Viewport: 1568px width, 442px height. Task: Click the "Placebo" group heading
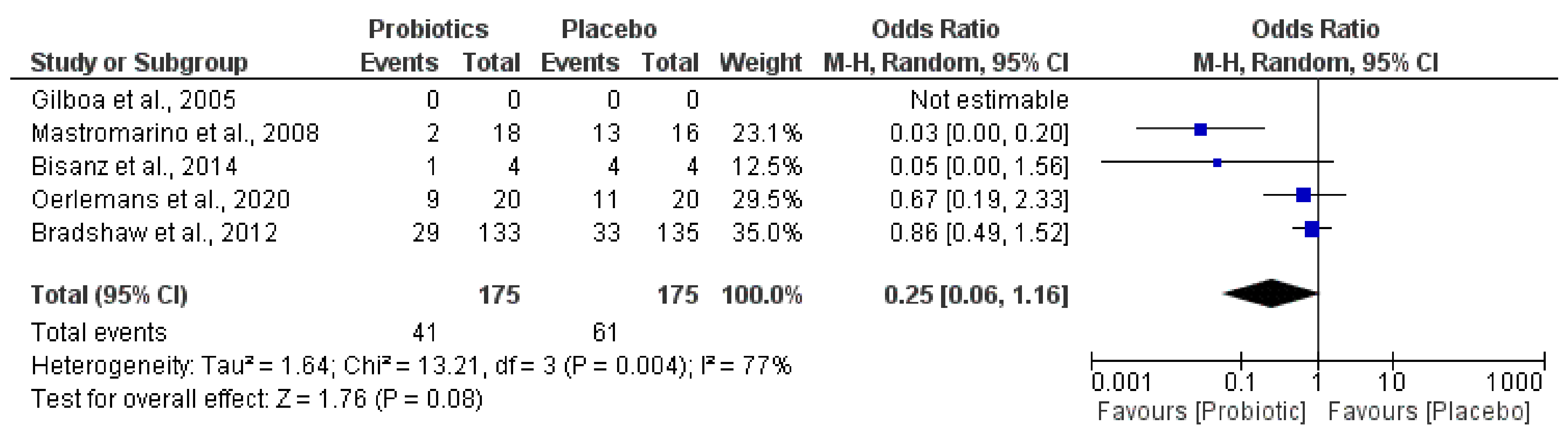609,29
